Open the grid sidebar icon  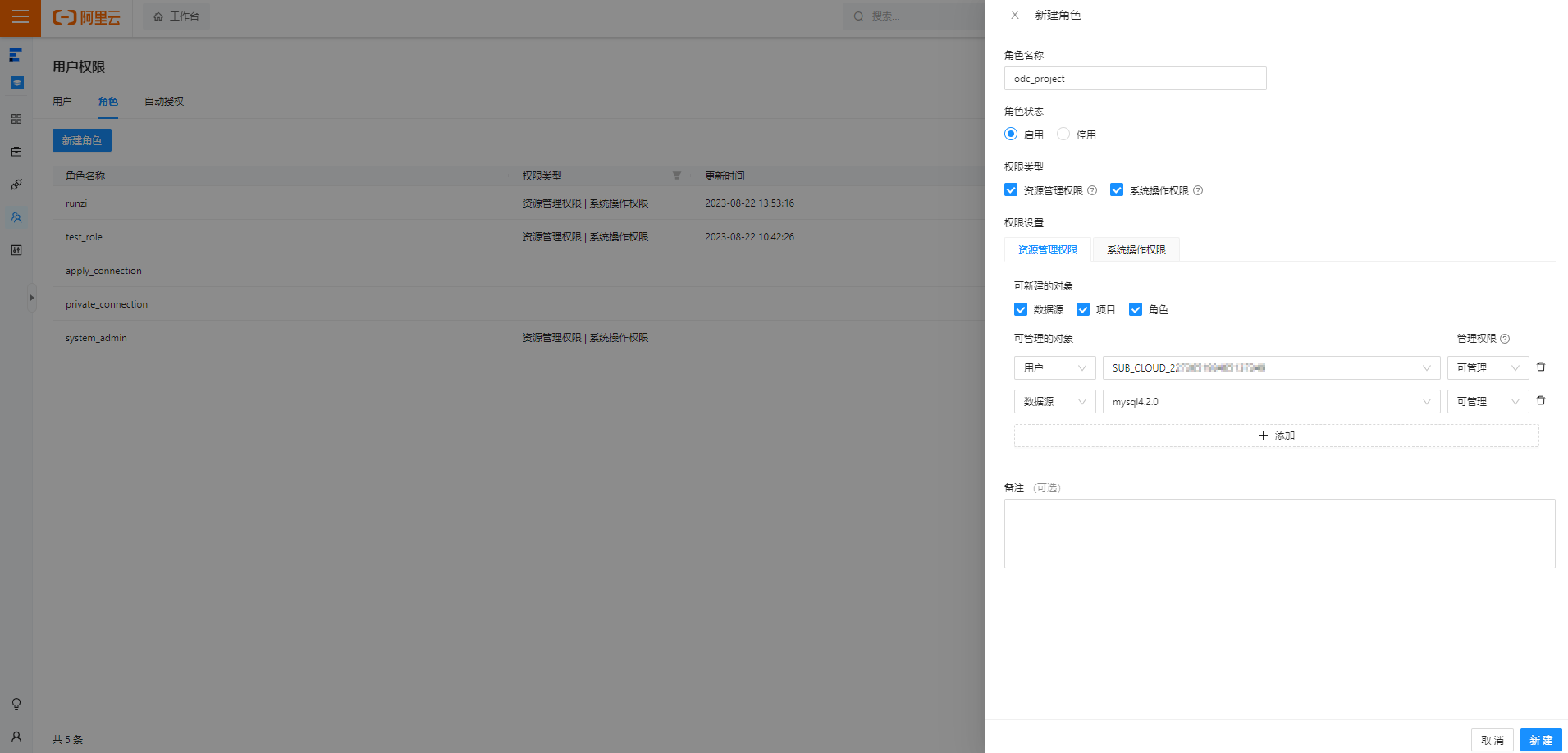point(16,119)
